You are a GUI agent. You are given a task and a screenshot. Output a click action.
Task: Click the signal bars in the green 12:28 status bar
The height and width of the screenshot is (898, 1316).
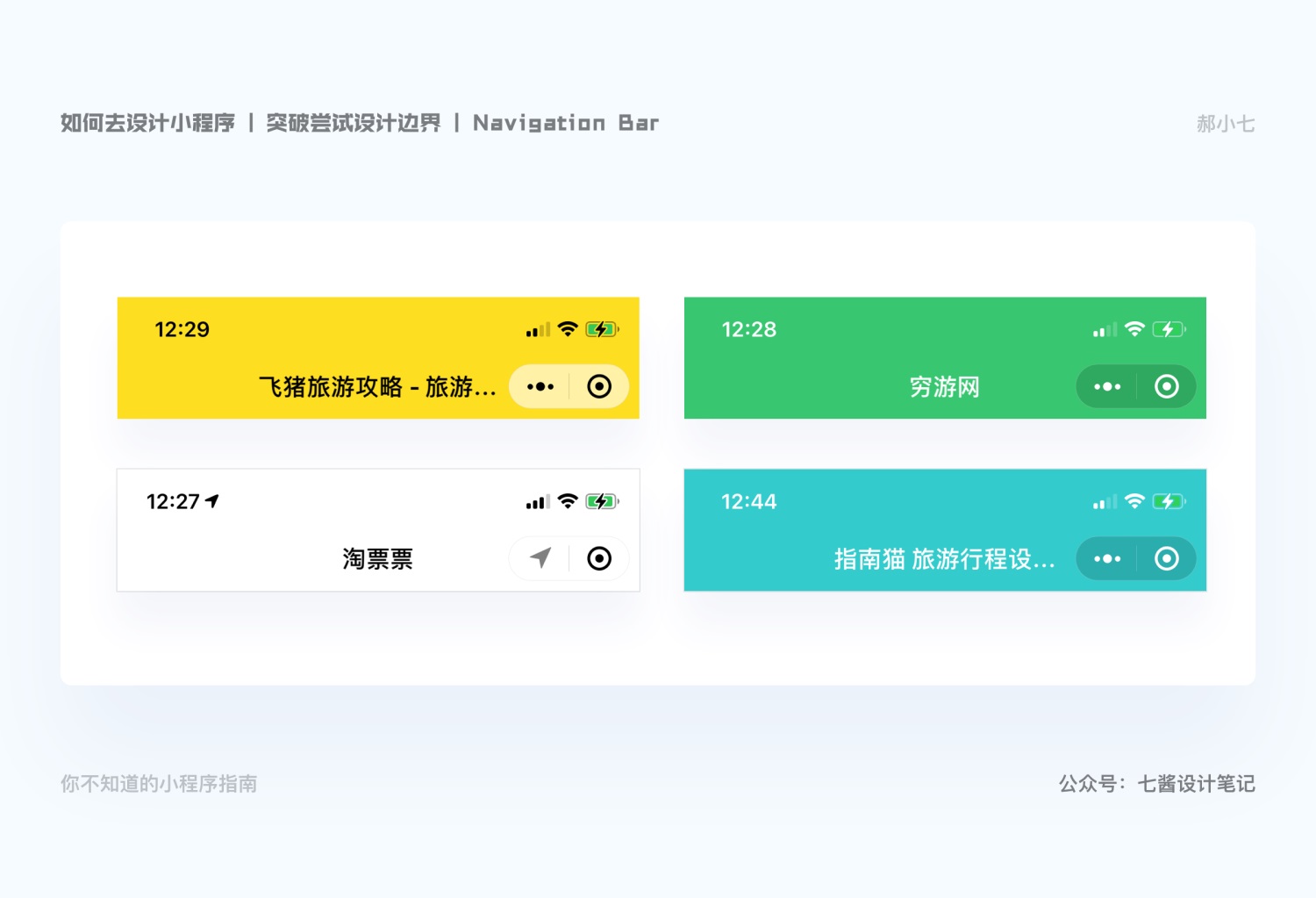pos(1105,330)
